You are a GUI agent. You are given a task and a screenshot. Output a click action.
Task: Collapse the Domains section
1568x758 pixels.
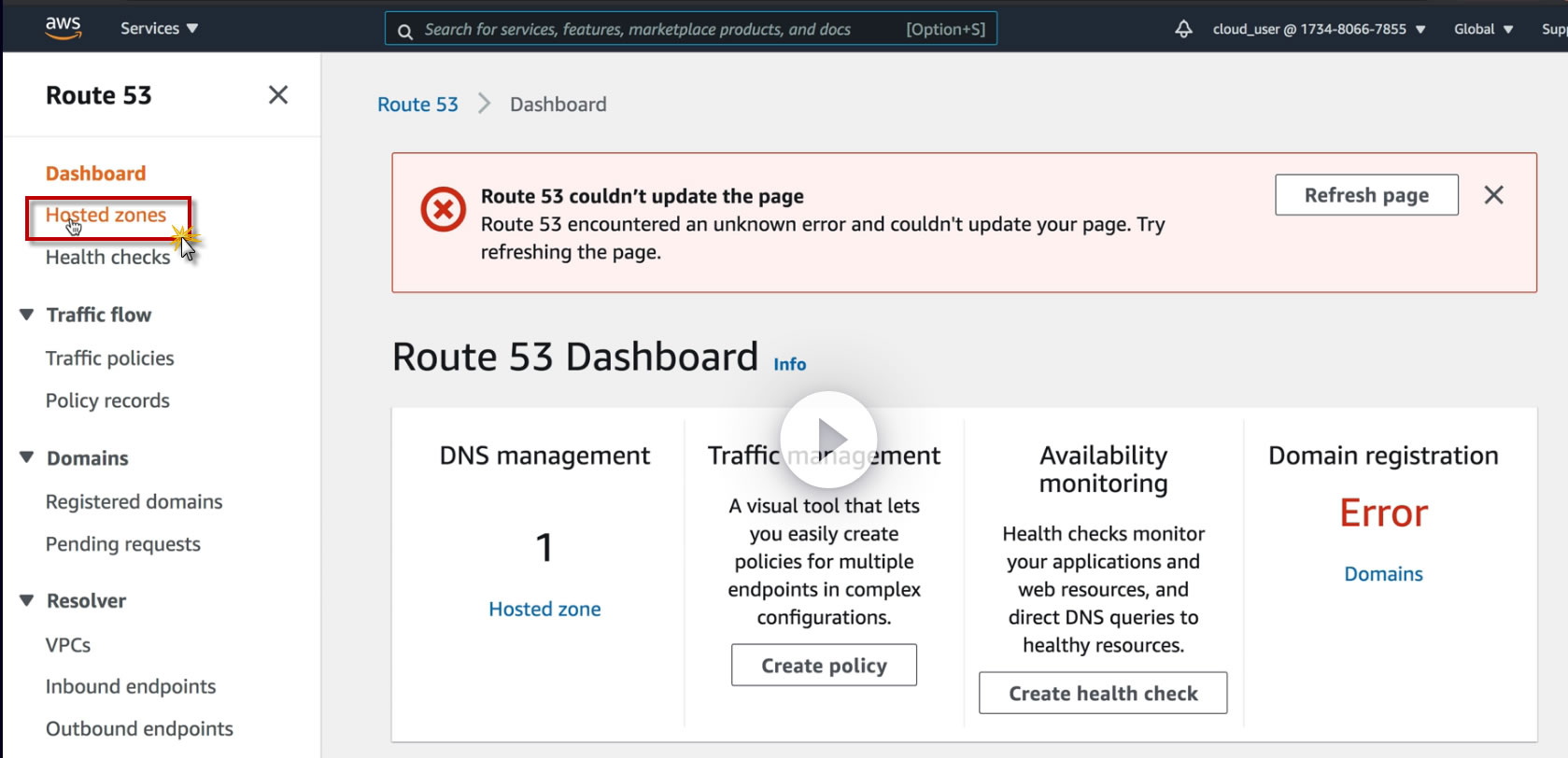point(27,458)
